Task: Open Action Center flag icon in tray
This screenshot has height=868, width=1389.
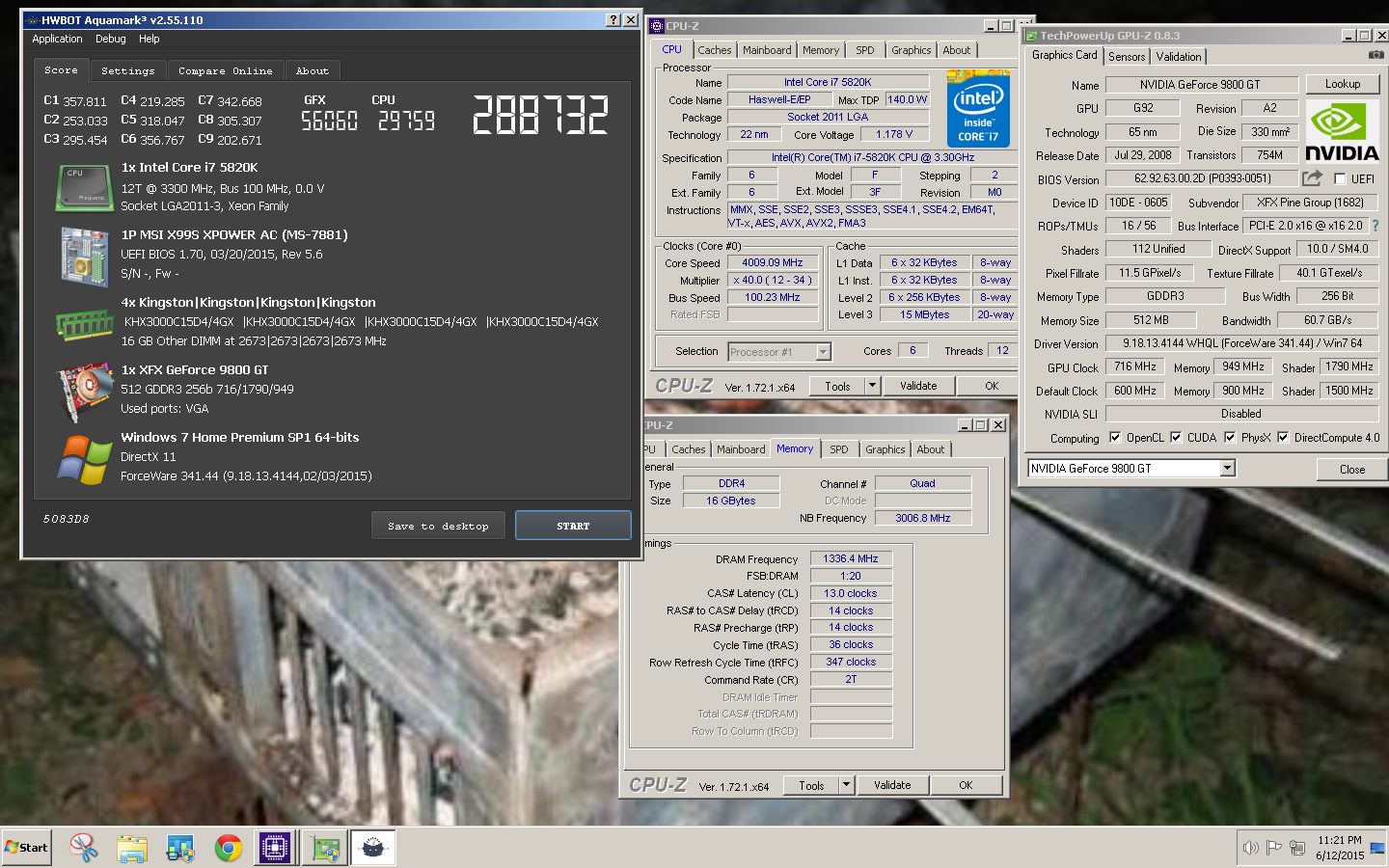Action: (1273, 848)
